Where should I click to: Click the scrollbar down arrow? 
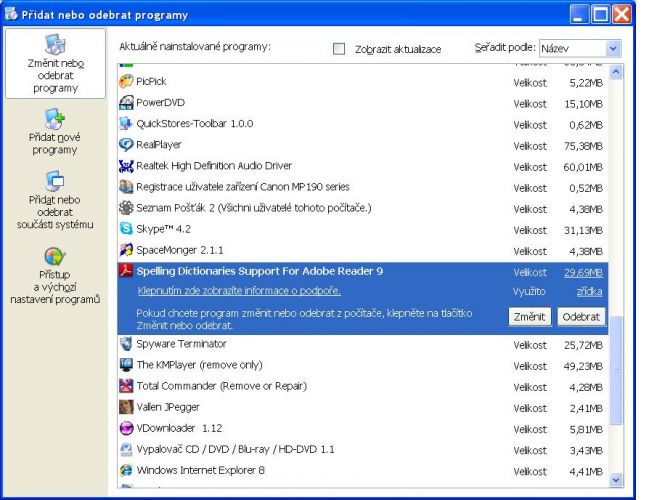coord(616,480)
